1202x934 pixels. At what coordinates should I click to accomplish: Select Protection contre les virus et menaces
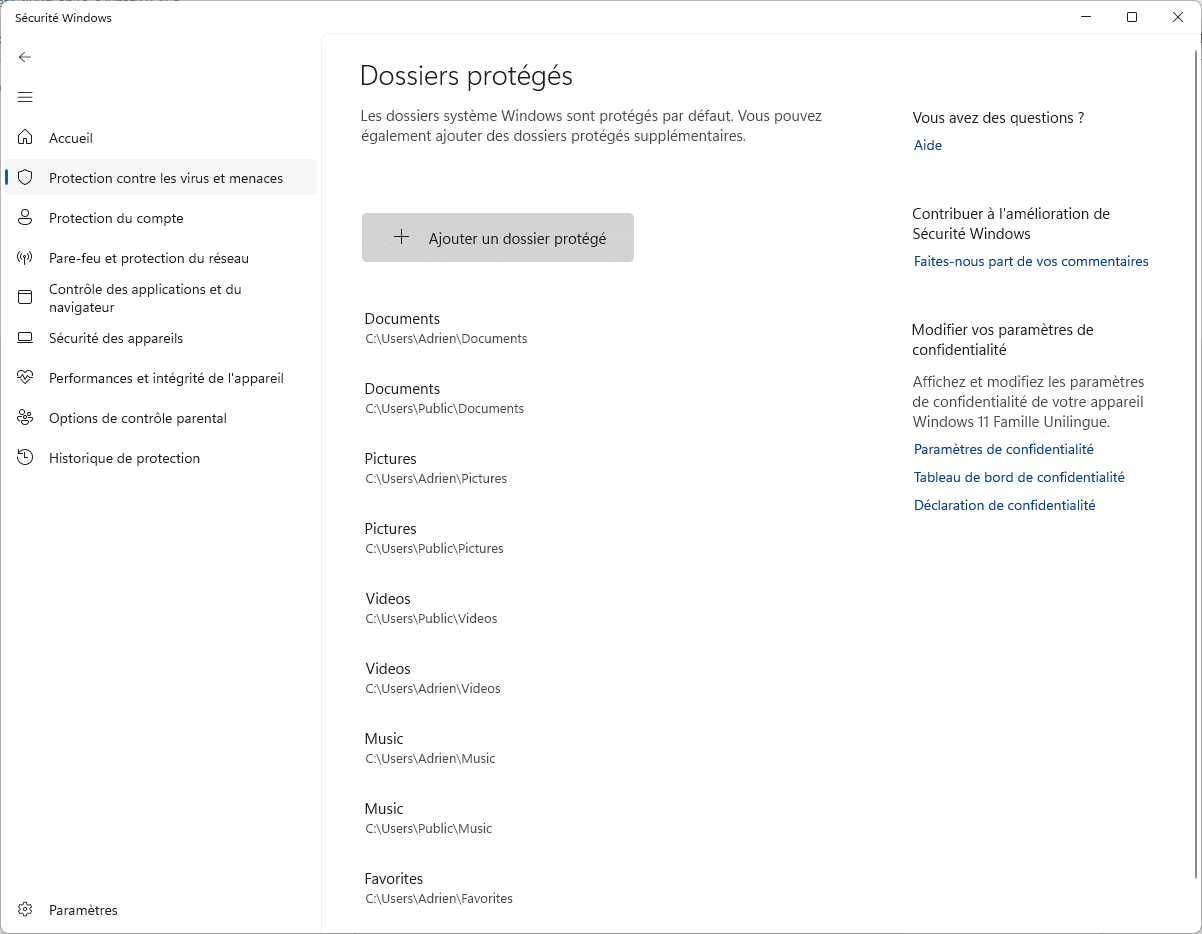click(x=161, y=178)
